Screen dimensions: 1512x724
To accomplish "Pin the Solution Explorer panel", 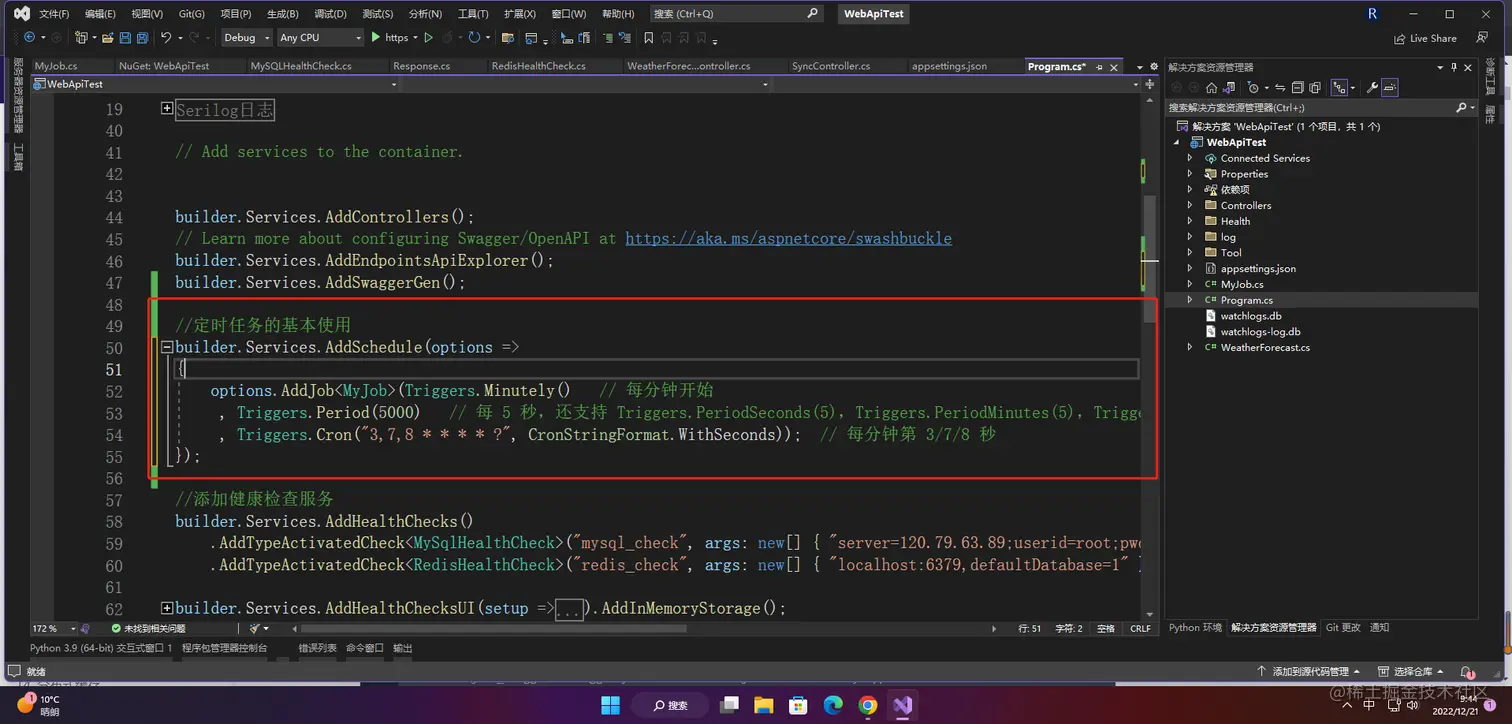I will coord(1454,67).
